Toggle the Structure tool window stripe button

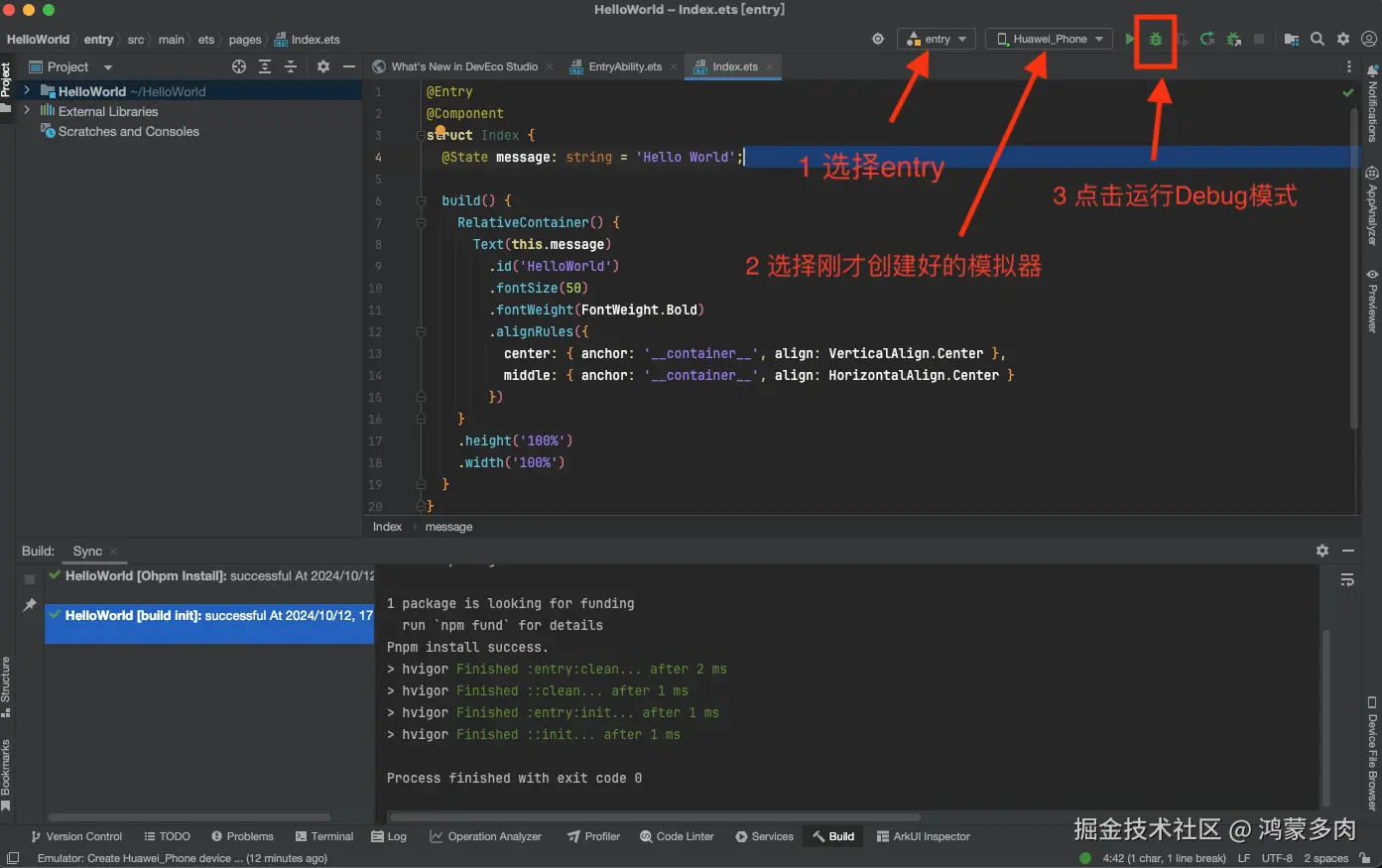point(6,686)
